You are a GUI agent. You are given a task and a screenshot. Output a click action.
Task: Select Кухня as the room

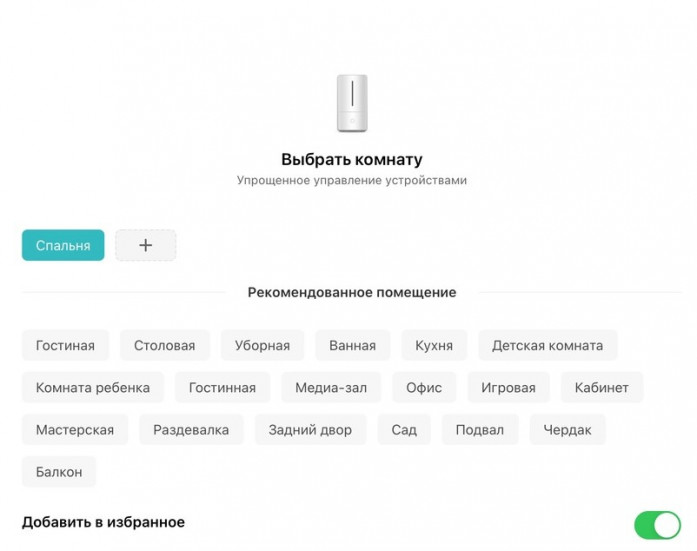[434, 346]
